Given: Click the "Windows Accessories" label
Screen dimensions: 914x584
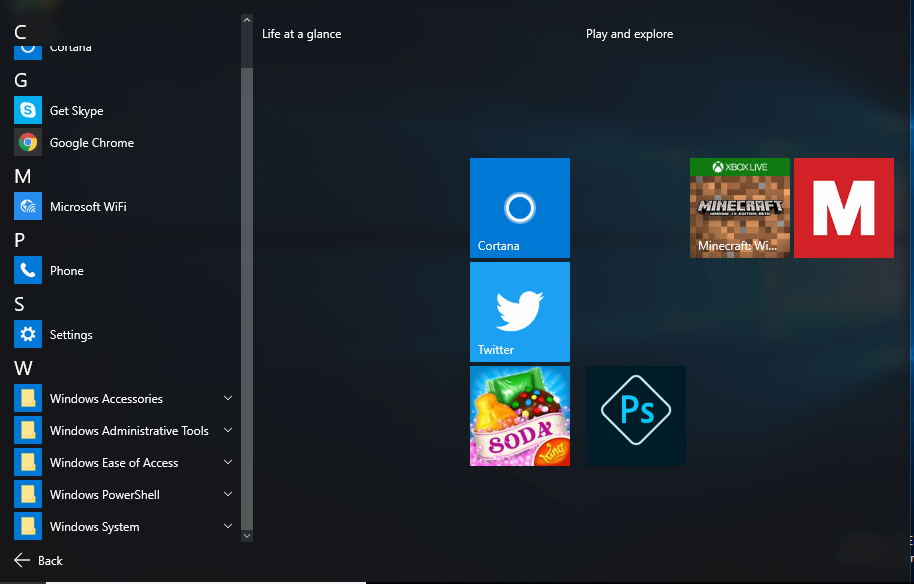Looking at the screenshot, I should [106, 399].
